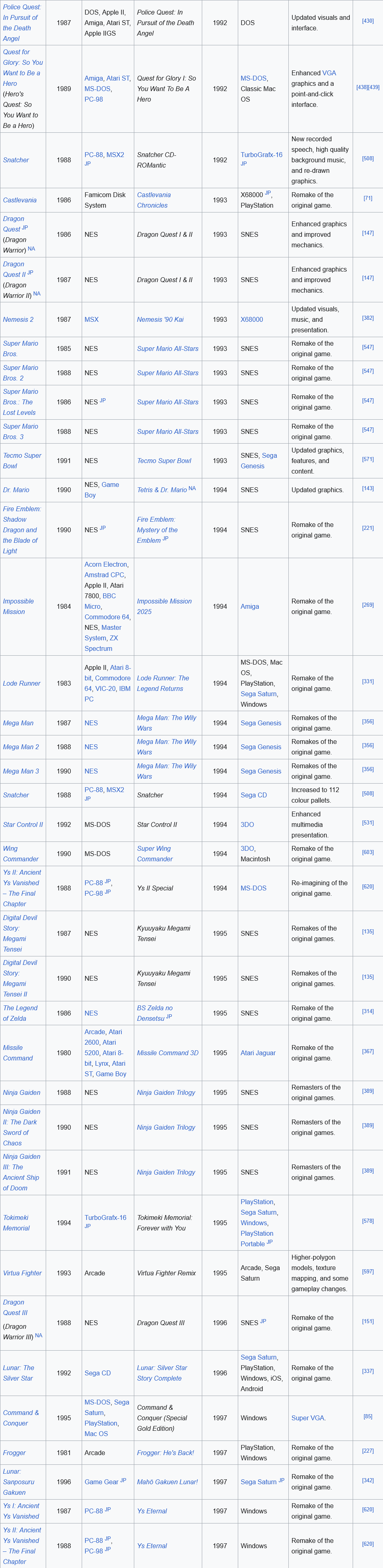Click the VIC-20 link in Lode Runner row
This screenshot has width=383, height=1568.
coord(105,688)
